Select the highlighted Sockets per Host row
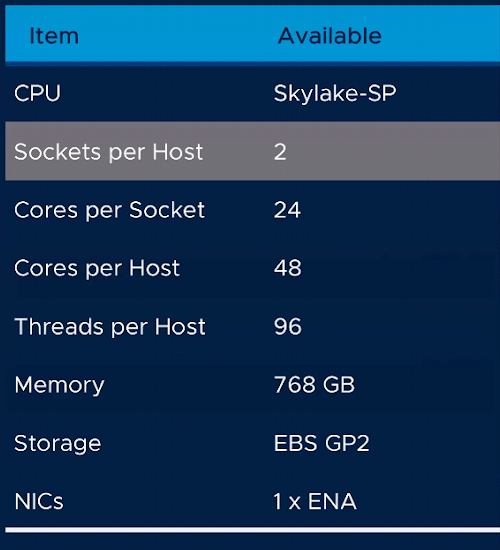 click(253, 151)
